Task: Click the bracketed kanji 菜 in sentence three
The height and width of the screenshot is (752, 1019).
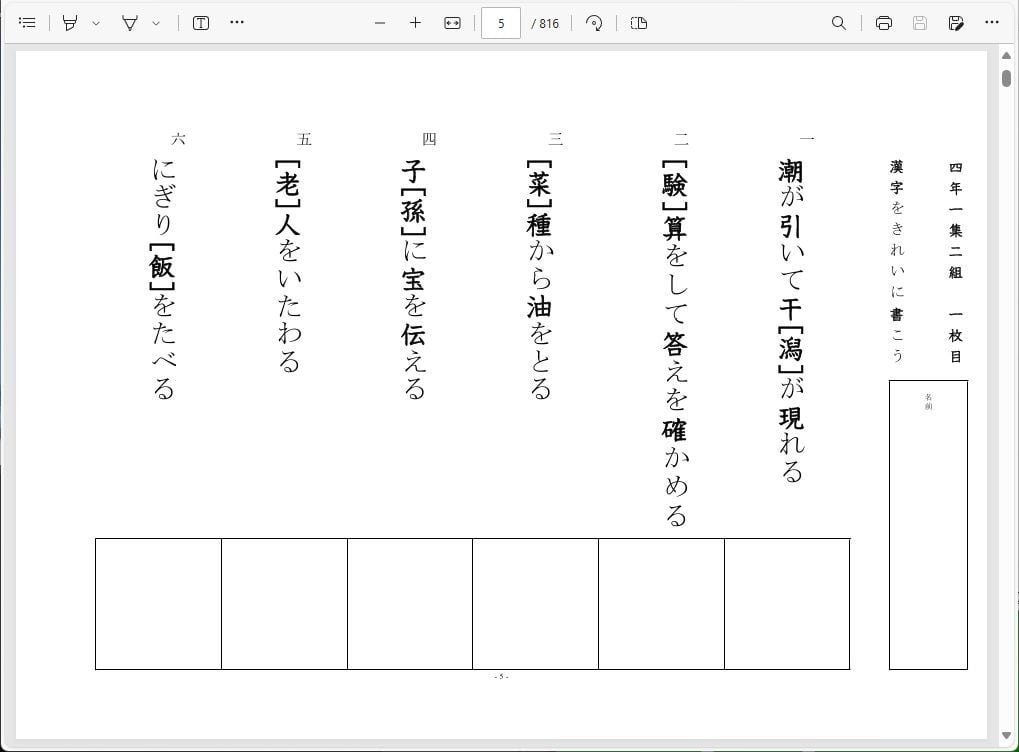Action: click(x=539, y=185)
